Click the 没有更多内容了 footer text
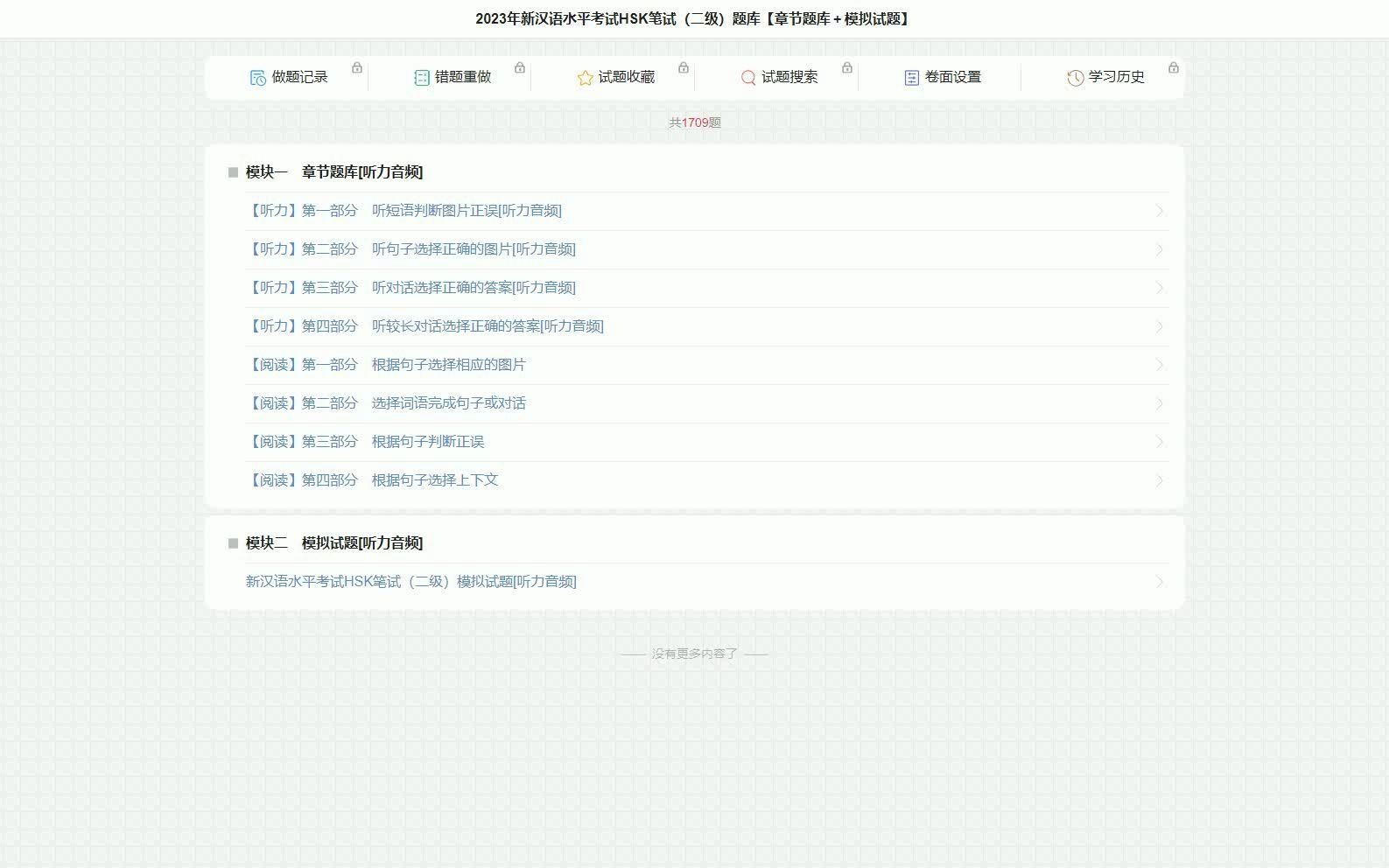 tap(695, 654)
